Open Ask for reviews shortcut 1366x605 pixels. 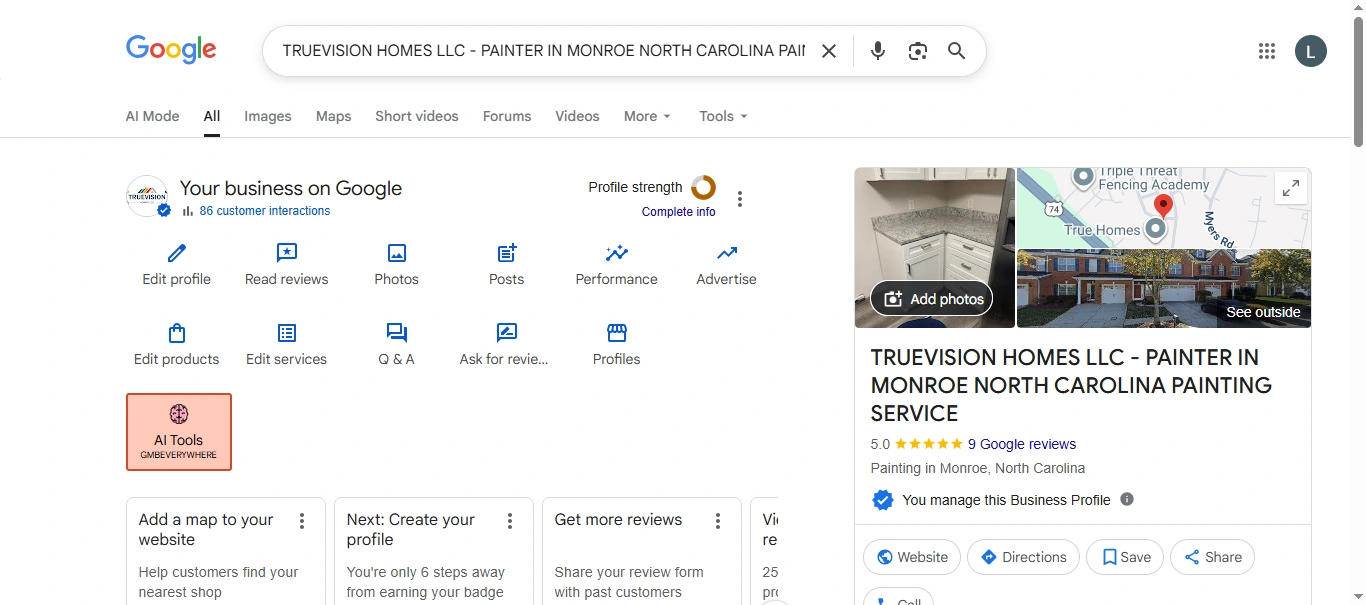tap(504, 345)
